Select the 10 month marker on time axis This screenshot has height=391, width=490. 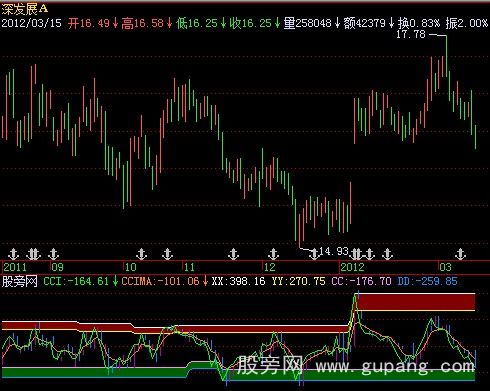tap(131, 267)
